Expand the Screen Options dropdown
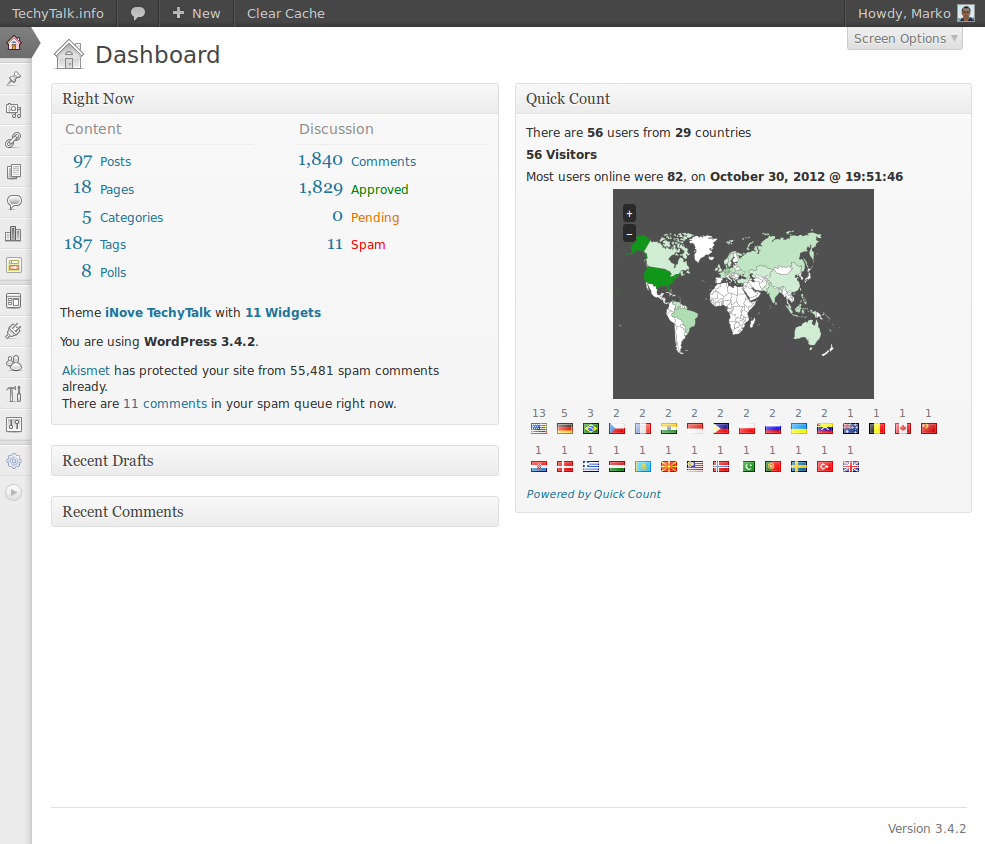The image size is (985, 844). pyautogui.click(x=905, y=39)
